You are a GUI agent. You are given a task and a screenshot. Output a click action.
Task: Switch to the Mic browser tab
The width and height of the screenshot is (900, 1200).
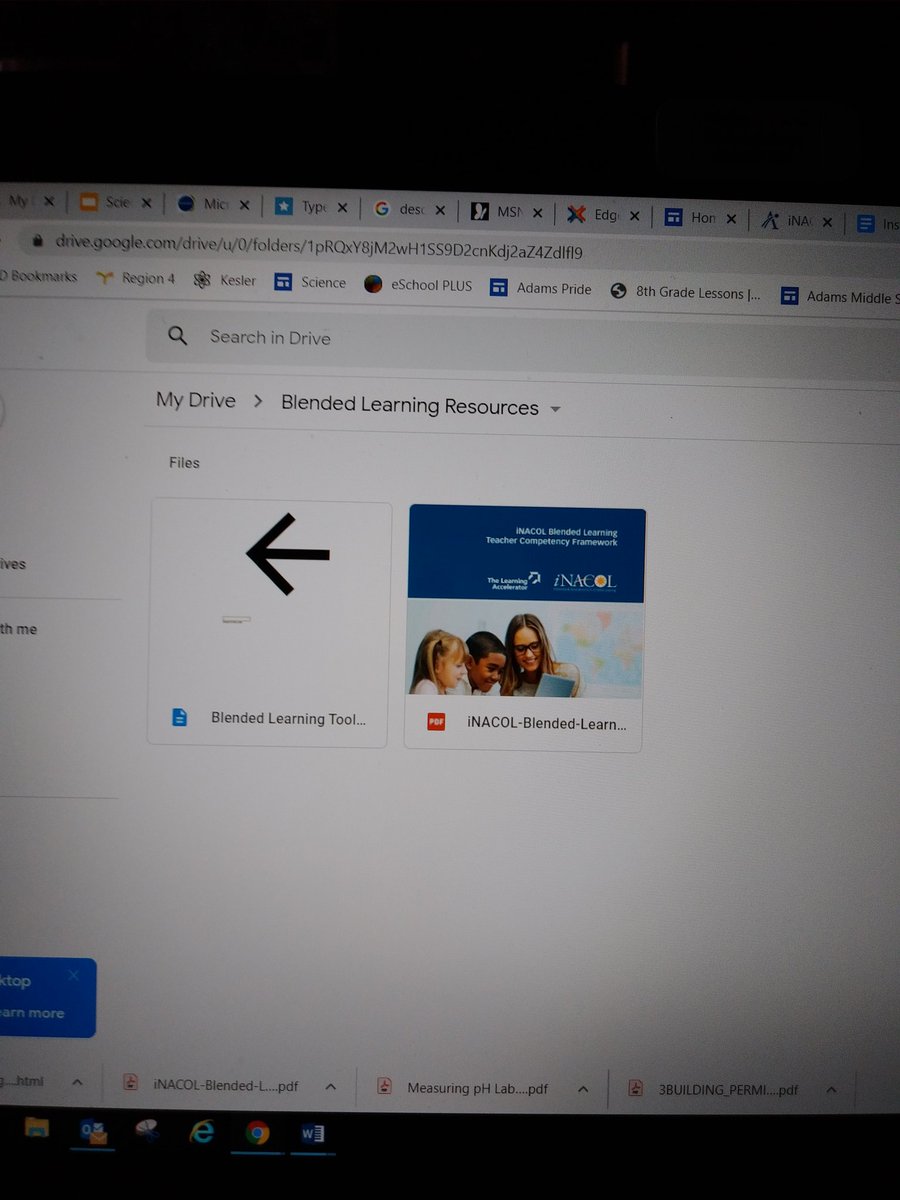pyautogui.click(x=202, y=204)
